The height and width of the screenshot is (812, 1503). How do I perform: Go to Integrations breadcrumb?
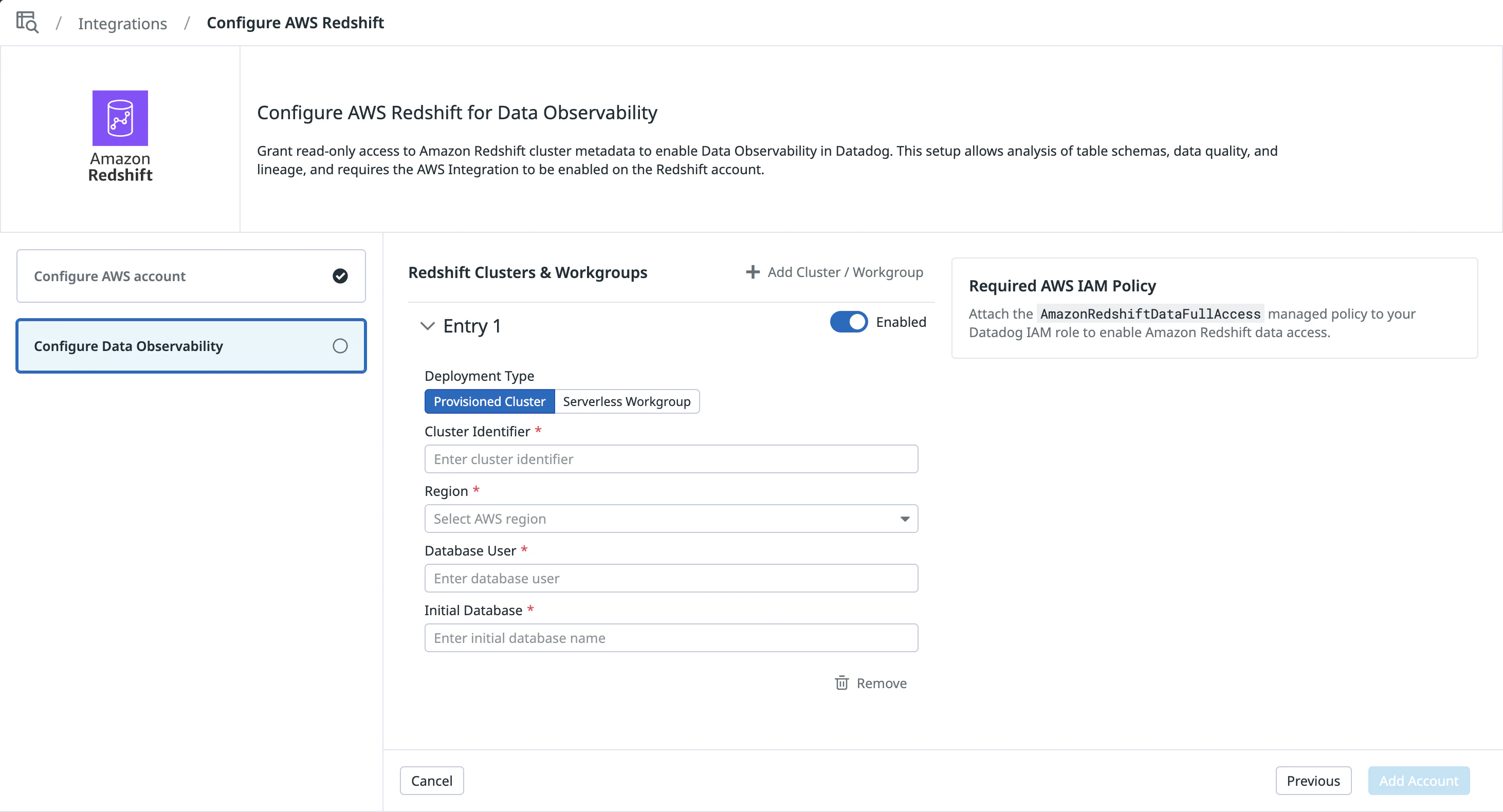click(x=122, y=23)
